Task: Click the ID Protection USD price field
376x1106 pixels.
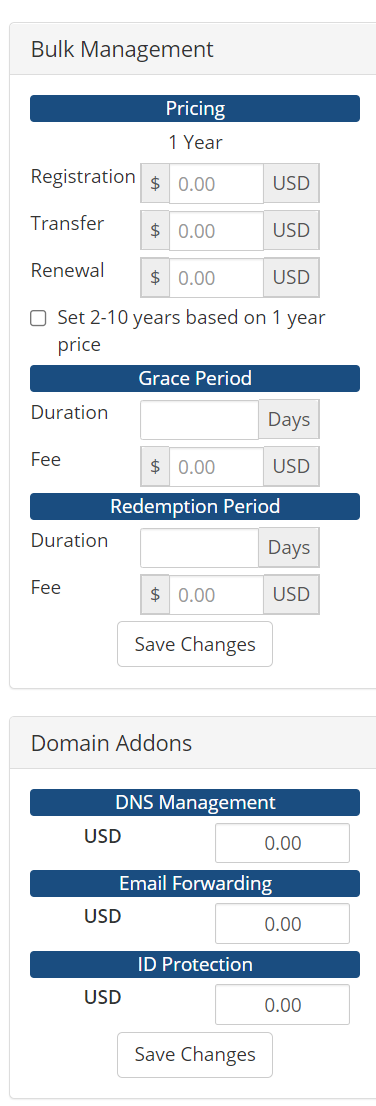Action: (282, 1004)
